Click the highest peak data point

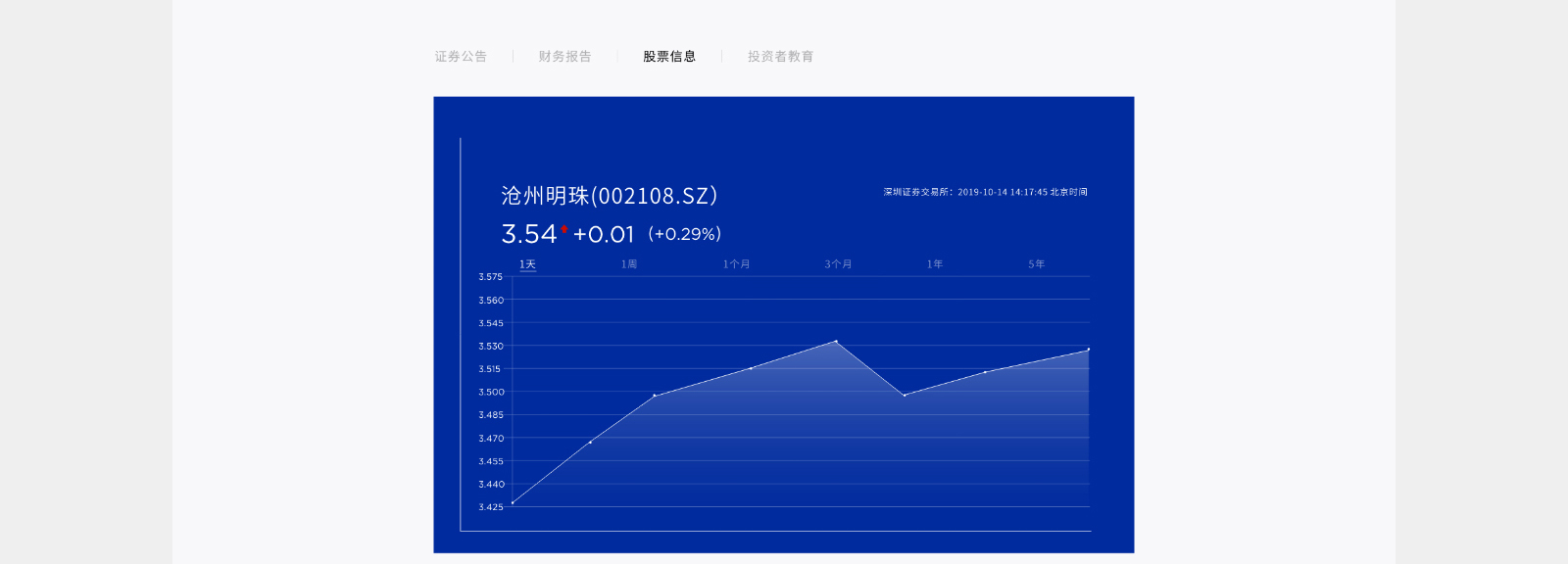click(836, 341)
